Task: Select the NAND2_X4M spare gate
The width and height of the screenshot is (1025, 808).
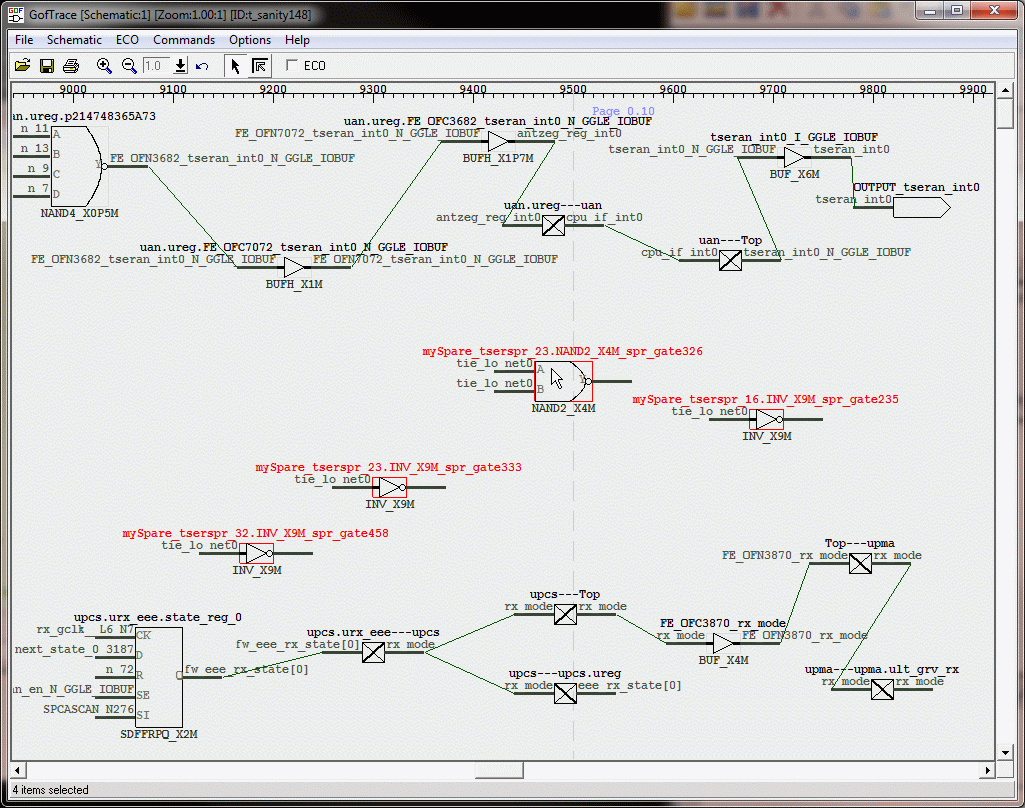Action: click(563, 381)
